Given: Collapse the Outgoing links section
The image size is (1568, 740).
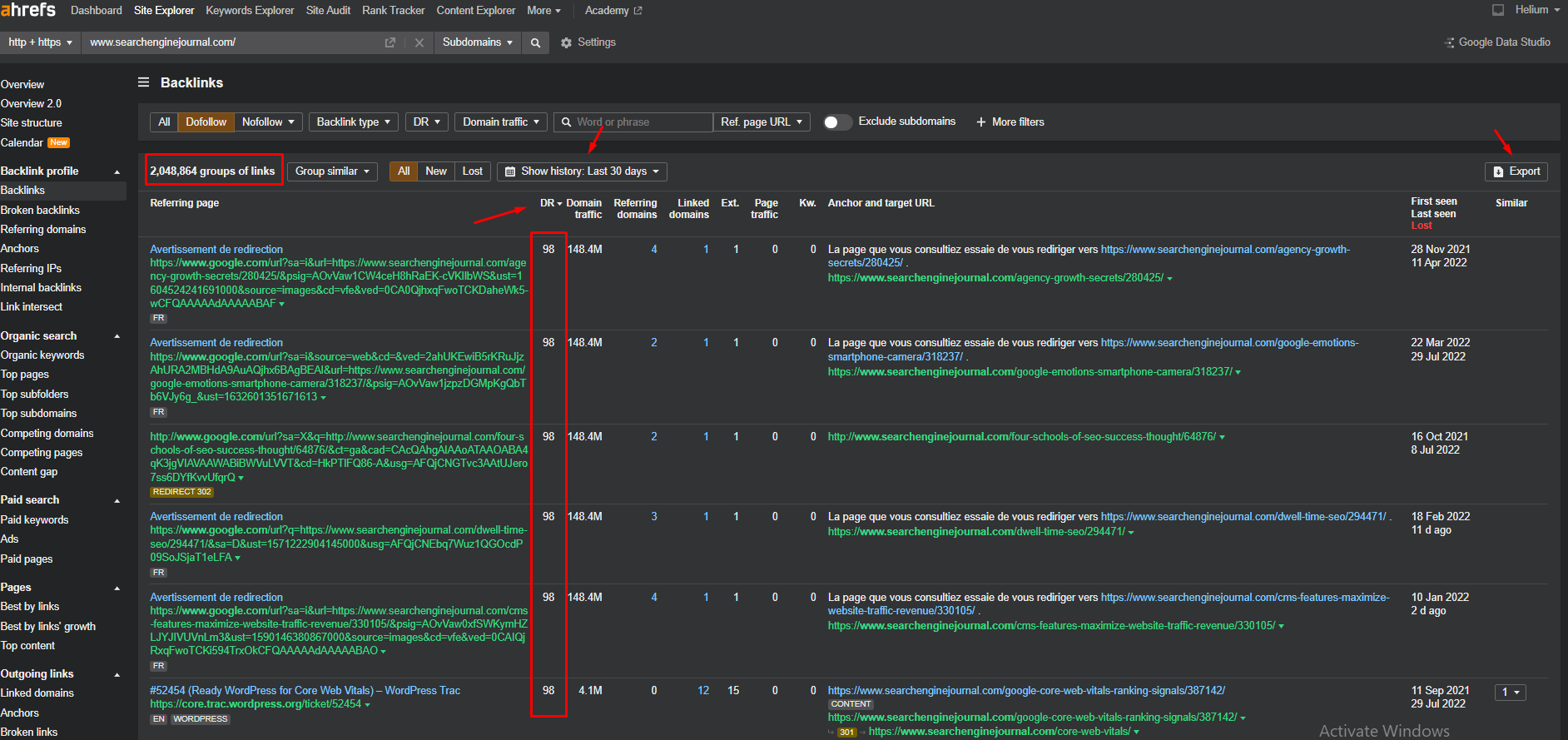Looking at the screenshot, I should tap(117, 675).
